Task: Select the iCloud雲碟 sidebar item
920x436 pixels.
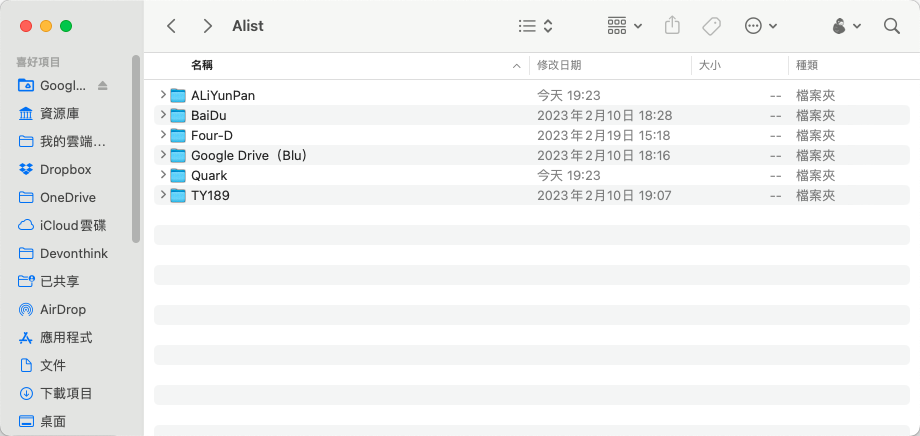Action: pos(72,226)
